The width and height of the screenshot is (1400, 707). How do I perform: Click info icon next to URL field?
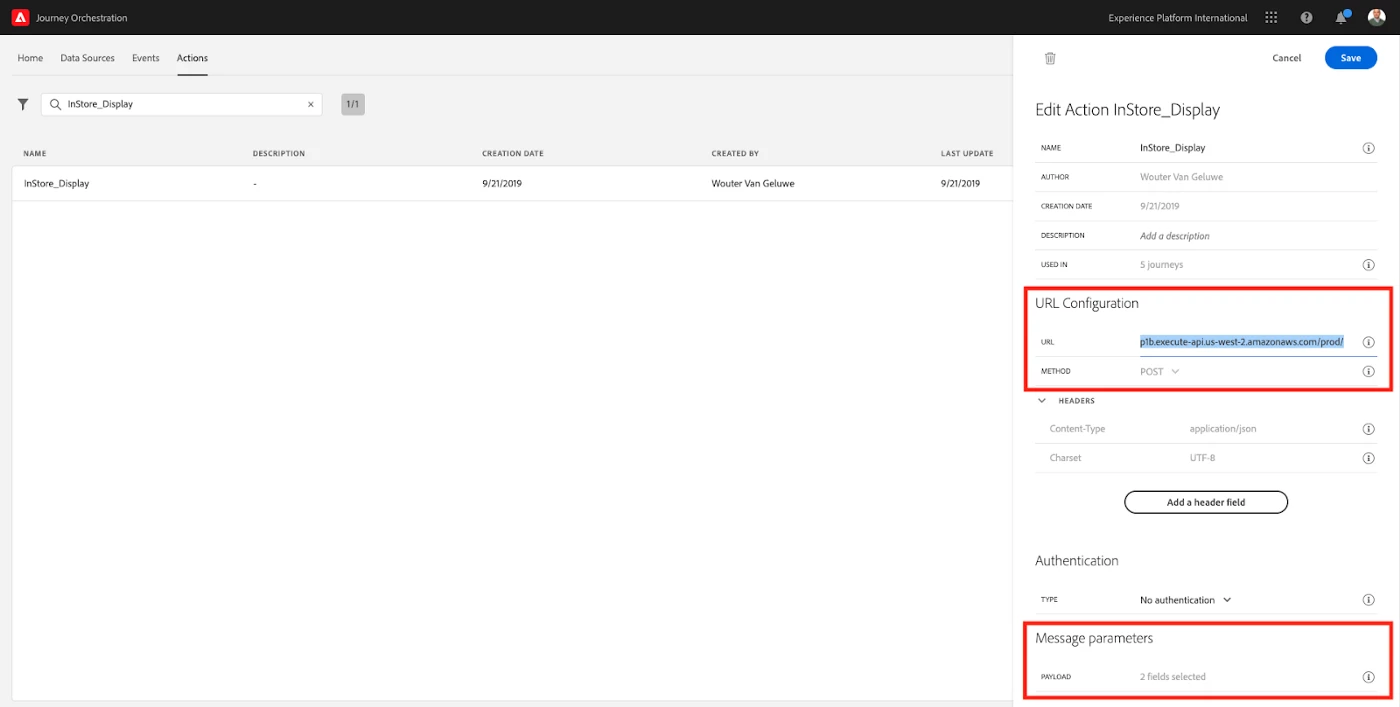[1368, 342]
